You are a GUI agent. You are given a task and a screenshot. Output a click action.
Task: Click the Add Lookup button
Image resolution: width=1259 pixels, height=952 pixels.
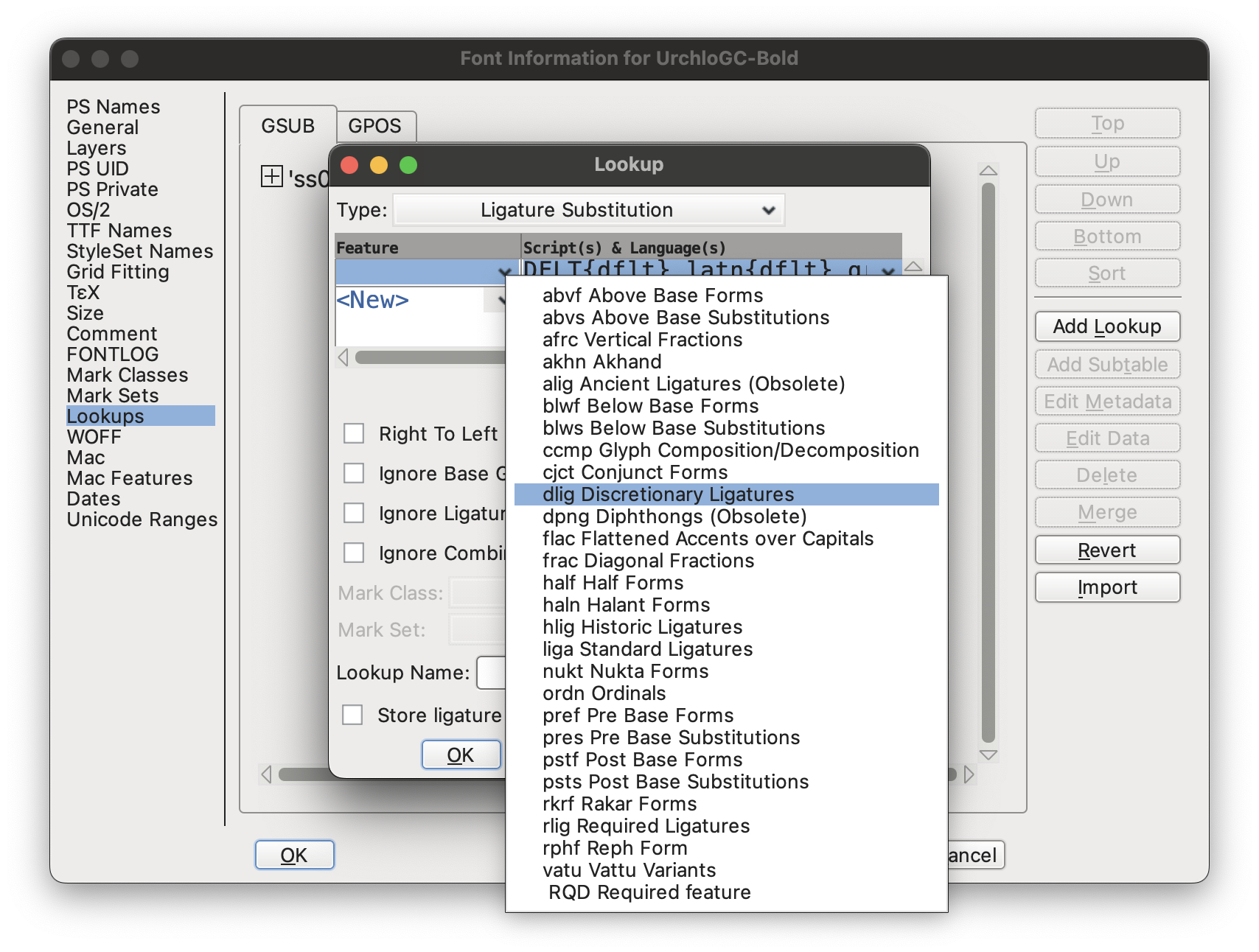tap(1106, 326)
